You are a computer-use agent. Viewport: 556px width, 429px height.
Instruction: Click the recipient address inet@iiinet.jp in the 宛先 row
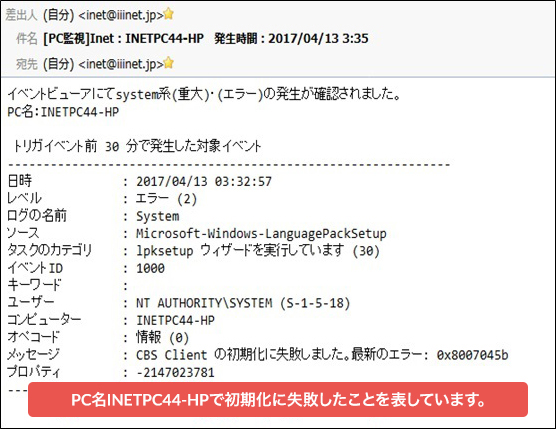pos(121,64)
